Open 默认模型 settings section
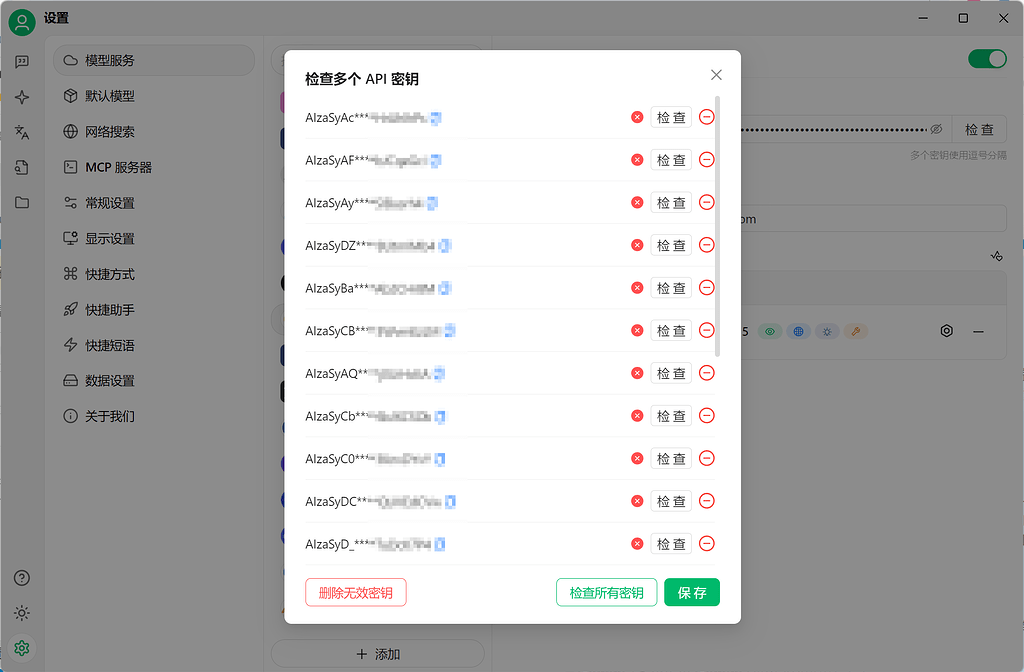 [x=154, y=96]
